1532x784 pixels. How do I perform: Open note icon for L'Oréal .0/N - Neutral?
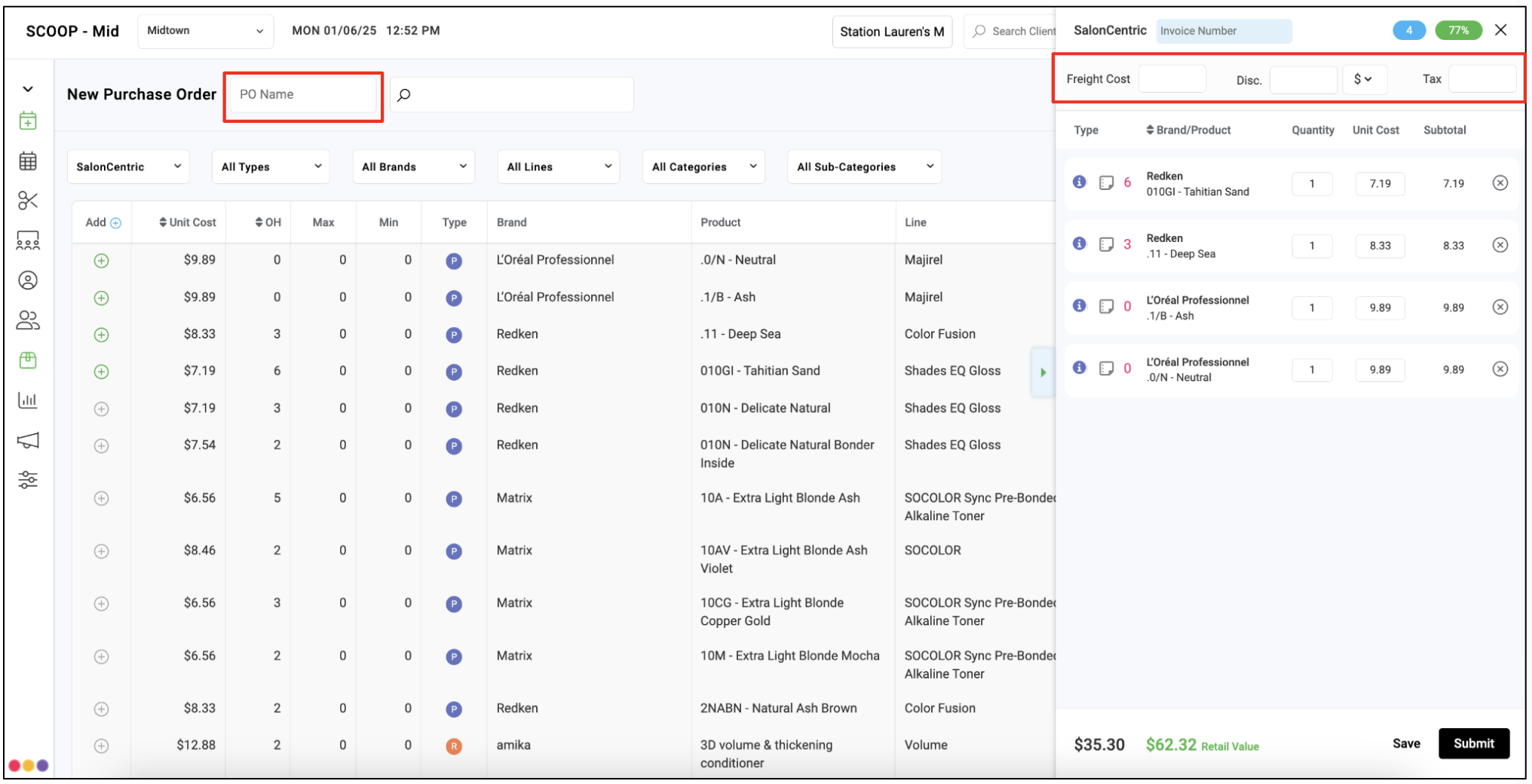[x=1106, y=369]
